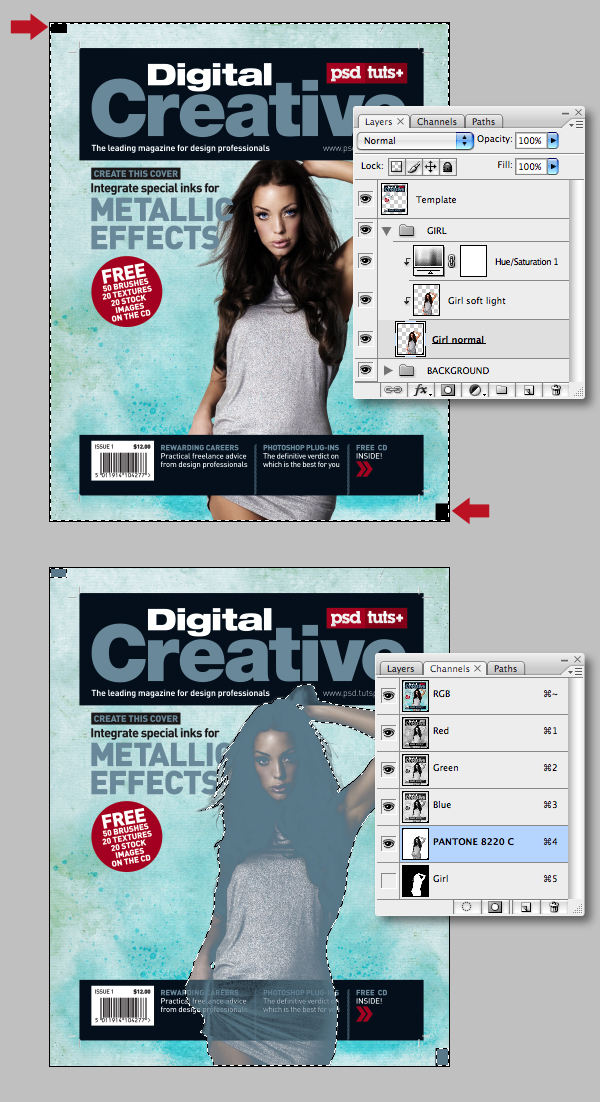The image size is (600, 1102).
Task: Enable Lock all padlock icon
Action: [x=448, y=167]
